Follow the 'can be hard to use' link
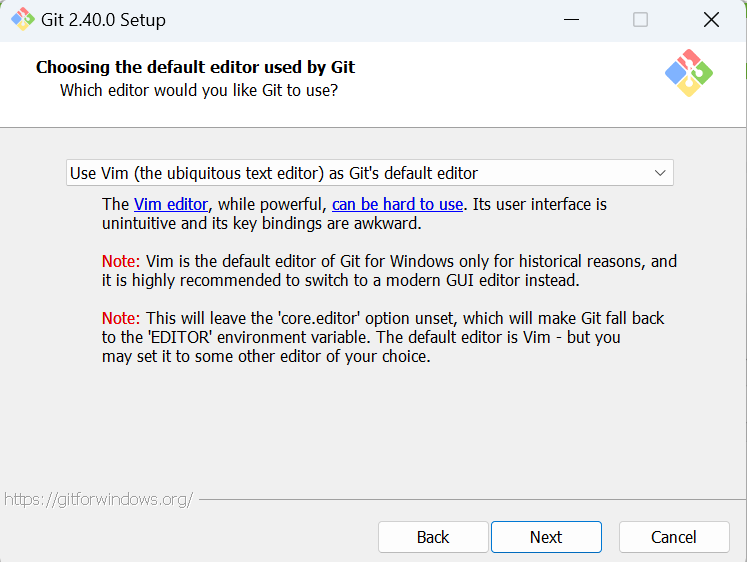The width and height of the screenshot is (747, 562). pyautogui.click(x=397, y=204)
